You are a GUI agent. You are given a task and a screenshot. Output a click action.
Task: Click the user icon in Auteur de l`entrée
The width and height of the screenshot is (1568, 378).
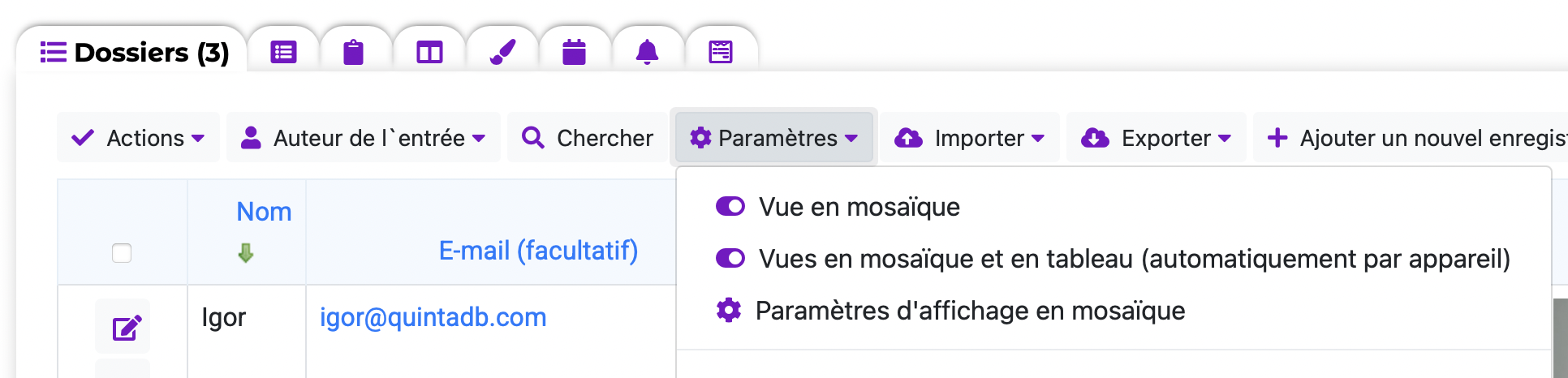click(x=252, y=138)
